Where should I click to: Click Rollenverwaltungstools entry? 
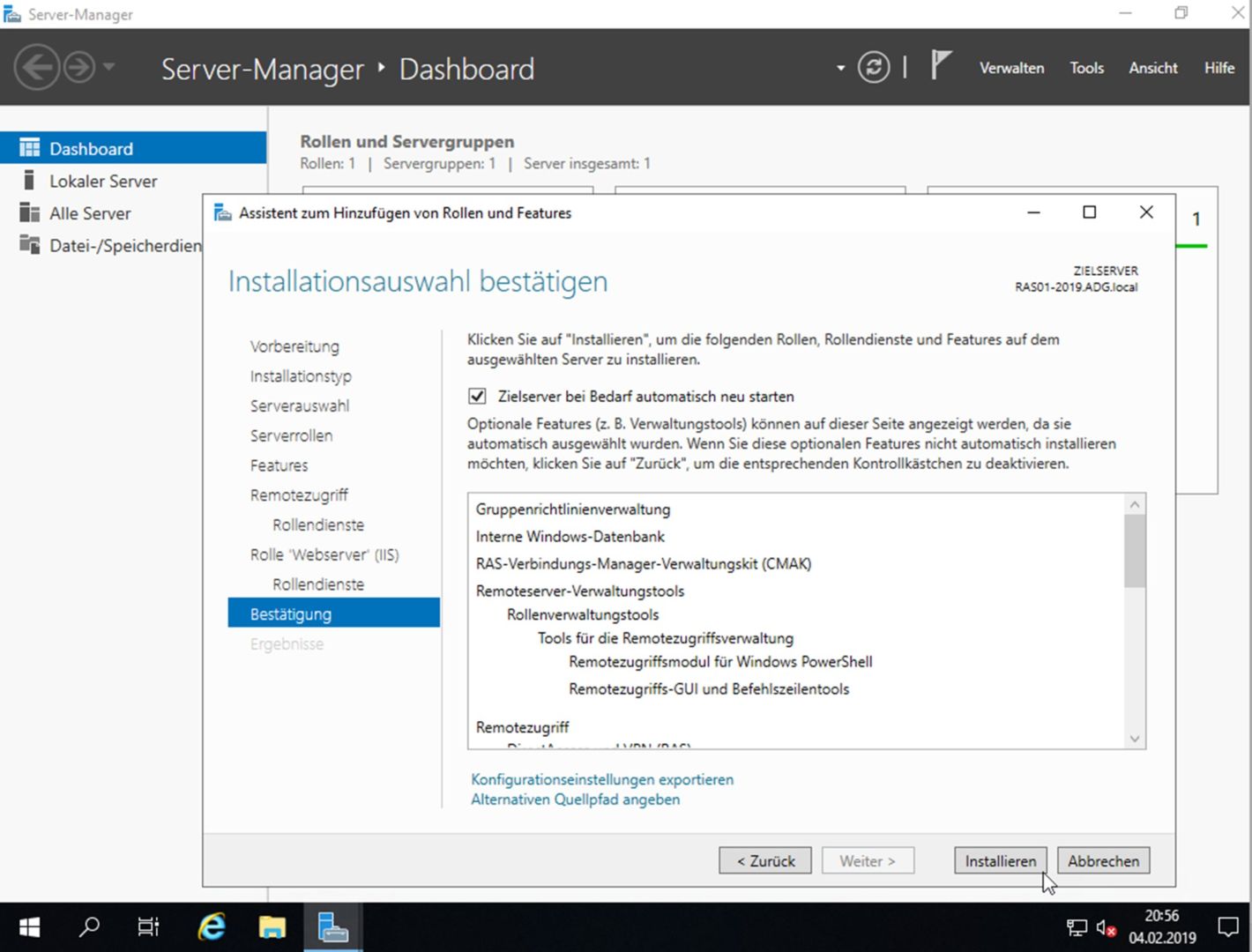pos(583,614)
